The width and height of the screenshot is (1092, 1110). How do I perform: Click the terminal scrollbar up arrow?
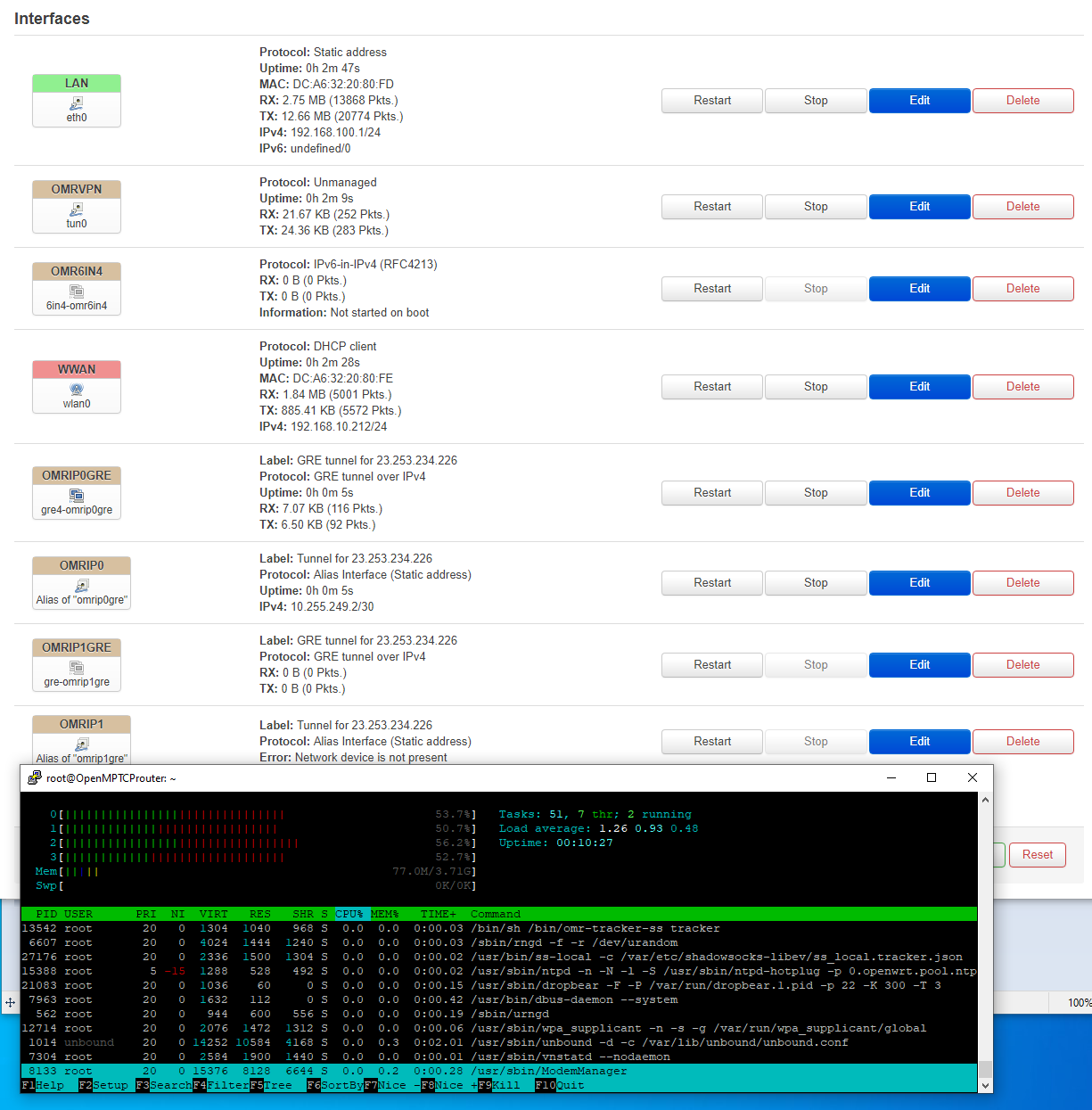985,800
